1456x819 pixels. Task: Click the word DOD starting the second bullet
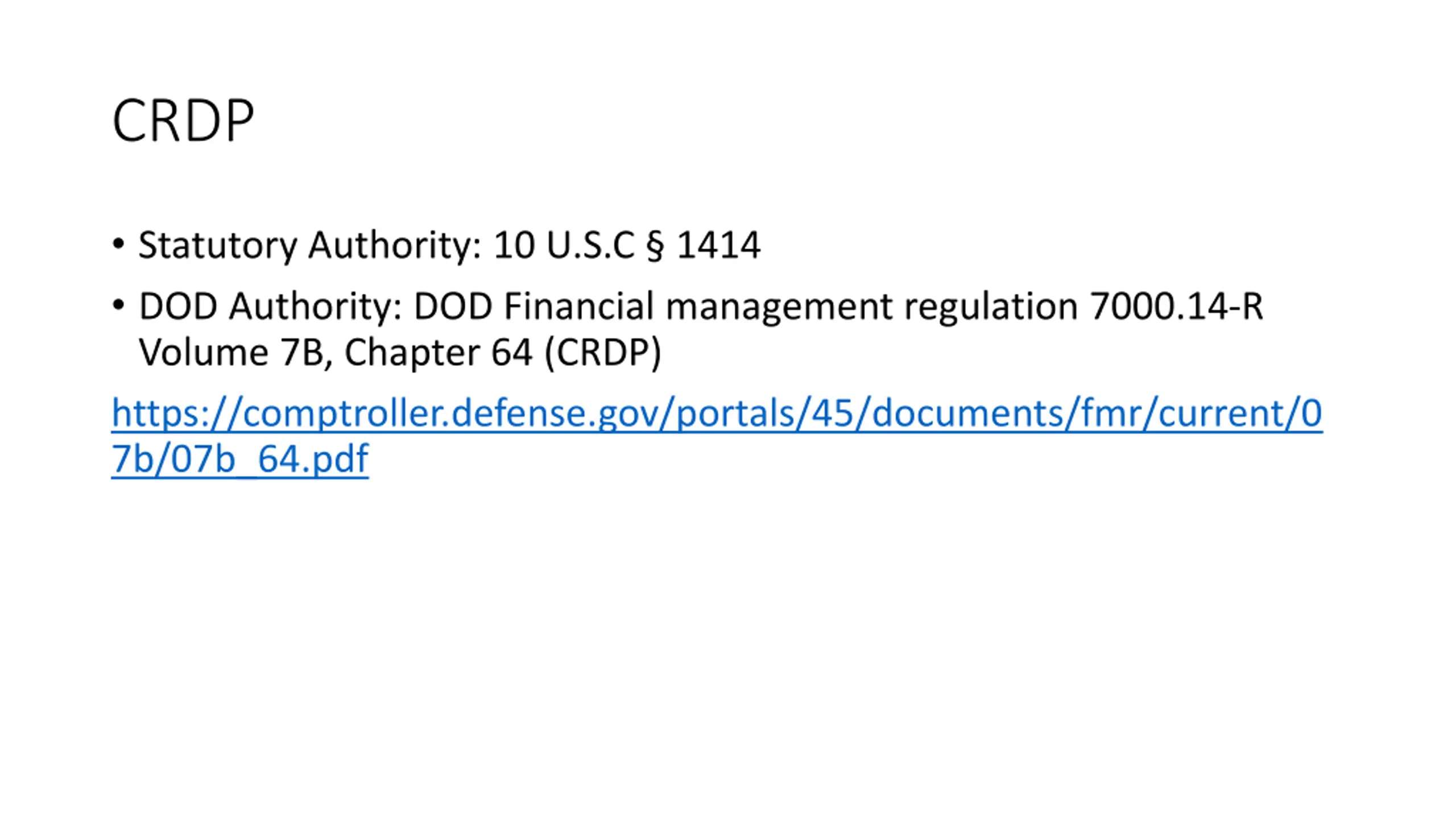pyautogui.click(x=178, y=307)
